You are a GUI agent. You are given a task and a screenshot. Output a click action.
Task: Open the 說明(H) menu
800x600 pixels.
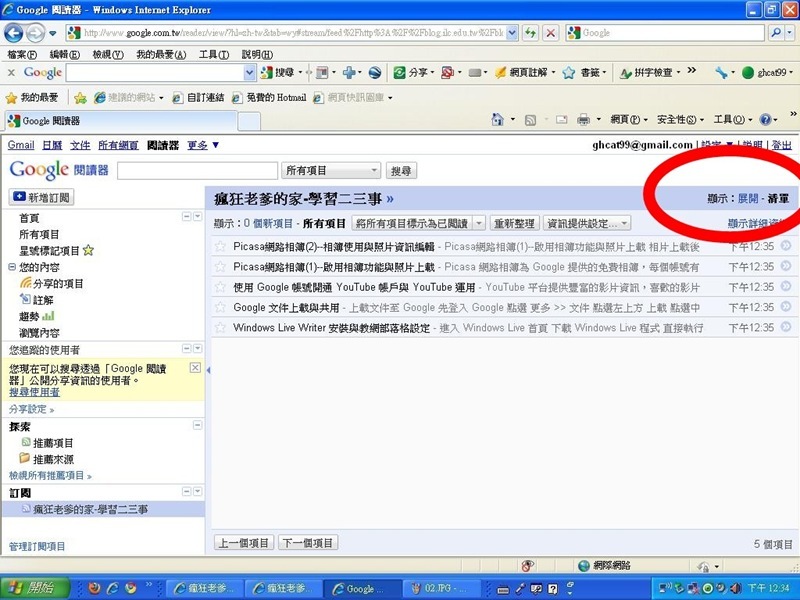257,55
